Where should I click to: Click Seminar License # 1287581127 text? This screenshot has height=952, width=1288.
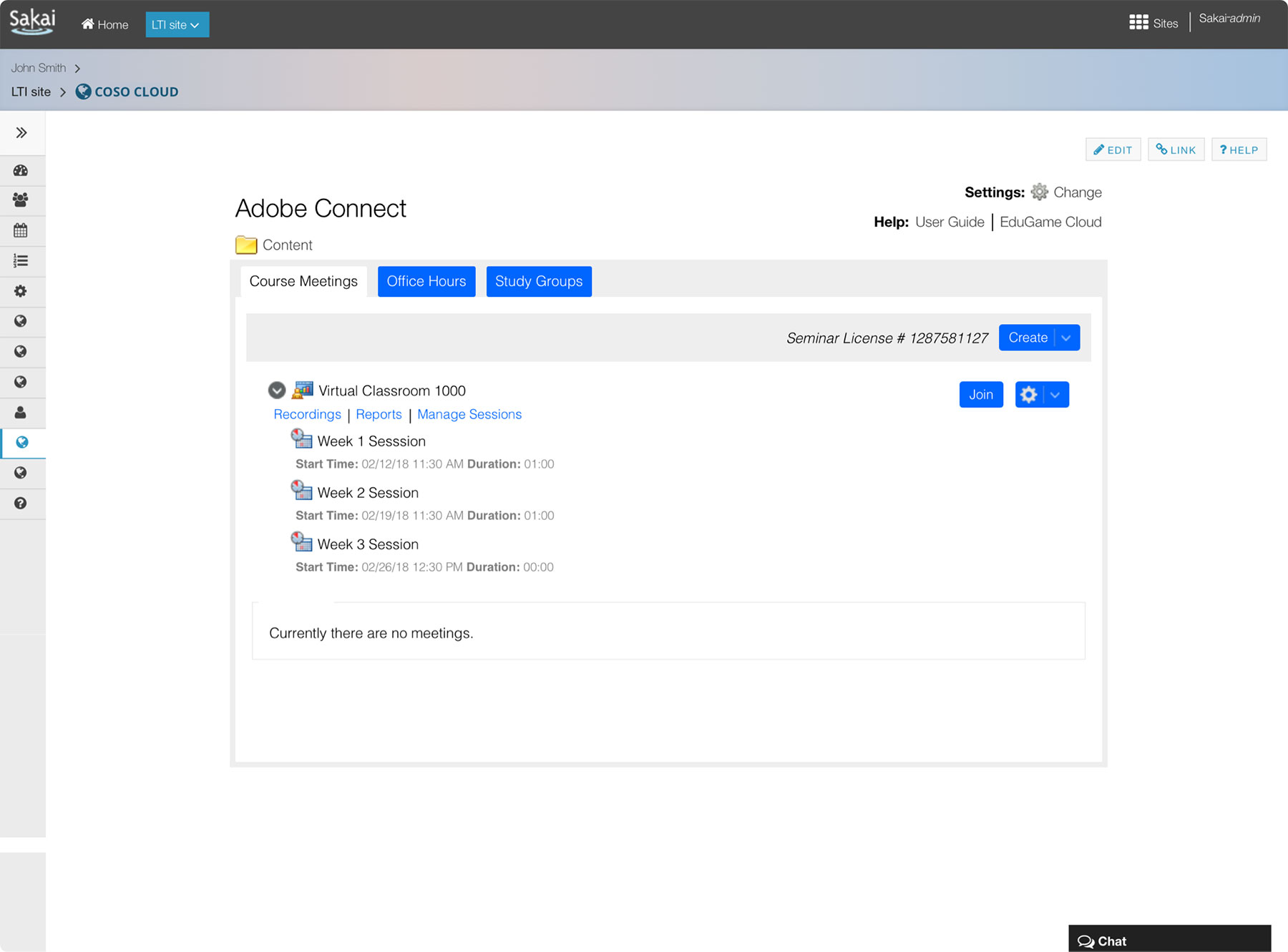887,338
